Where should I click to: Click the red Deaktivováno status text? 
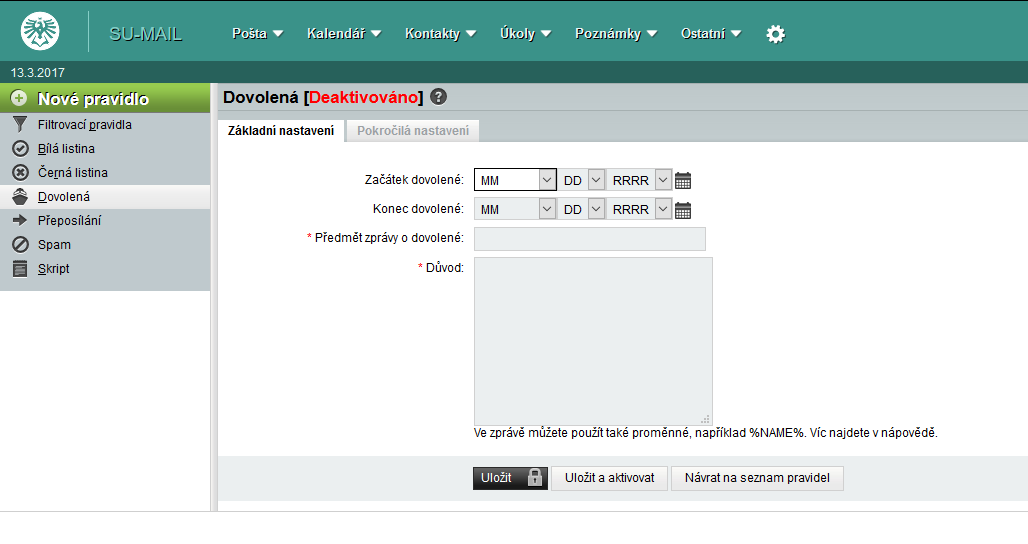(364, 97)
